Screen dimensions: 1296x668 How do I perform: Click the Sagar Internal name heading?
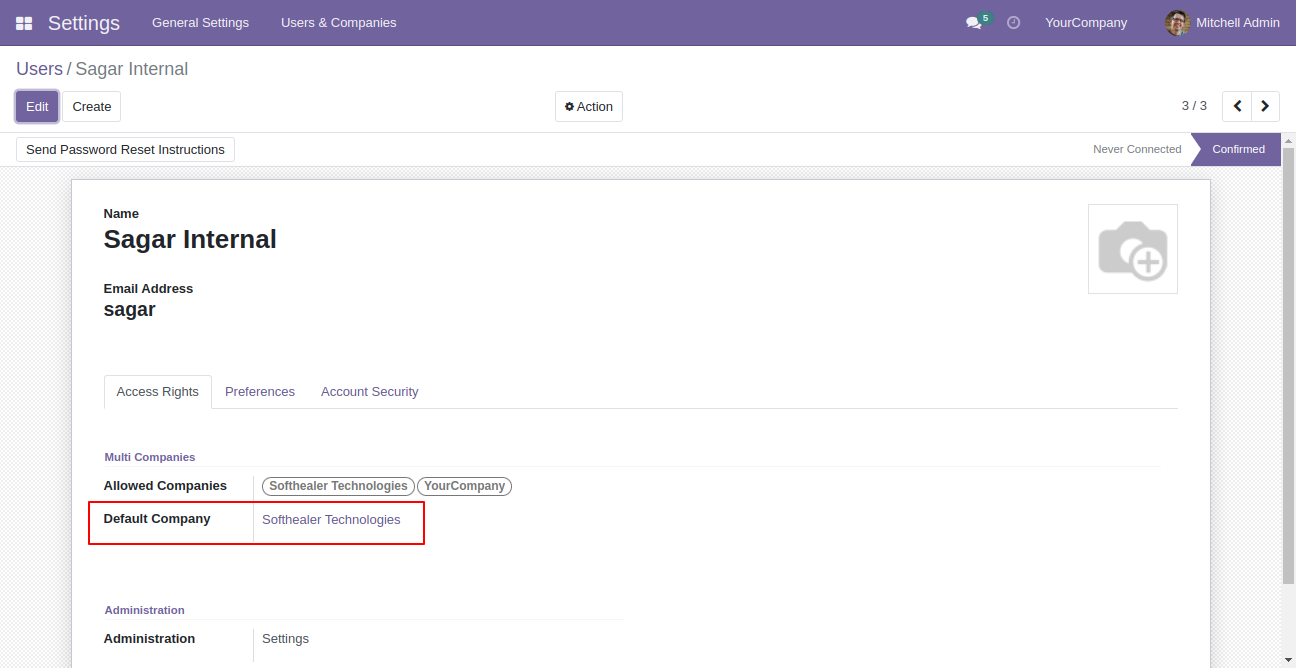(x=190, y=240)
